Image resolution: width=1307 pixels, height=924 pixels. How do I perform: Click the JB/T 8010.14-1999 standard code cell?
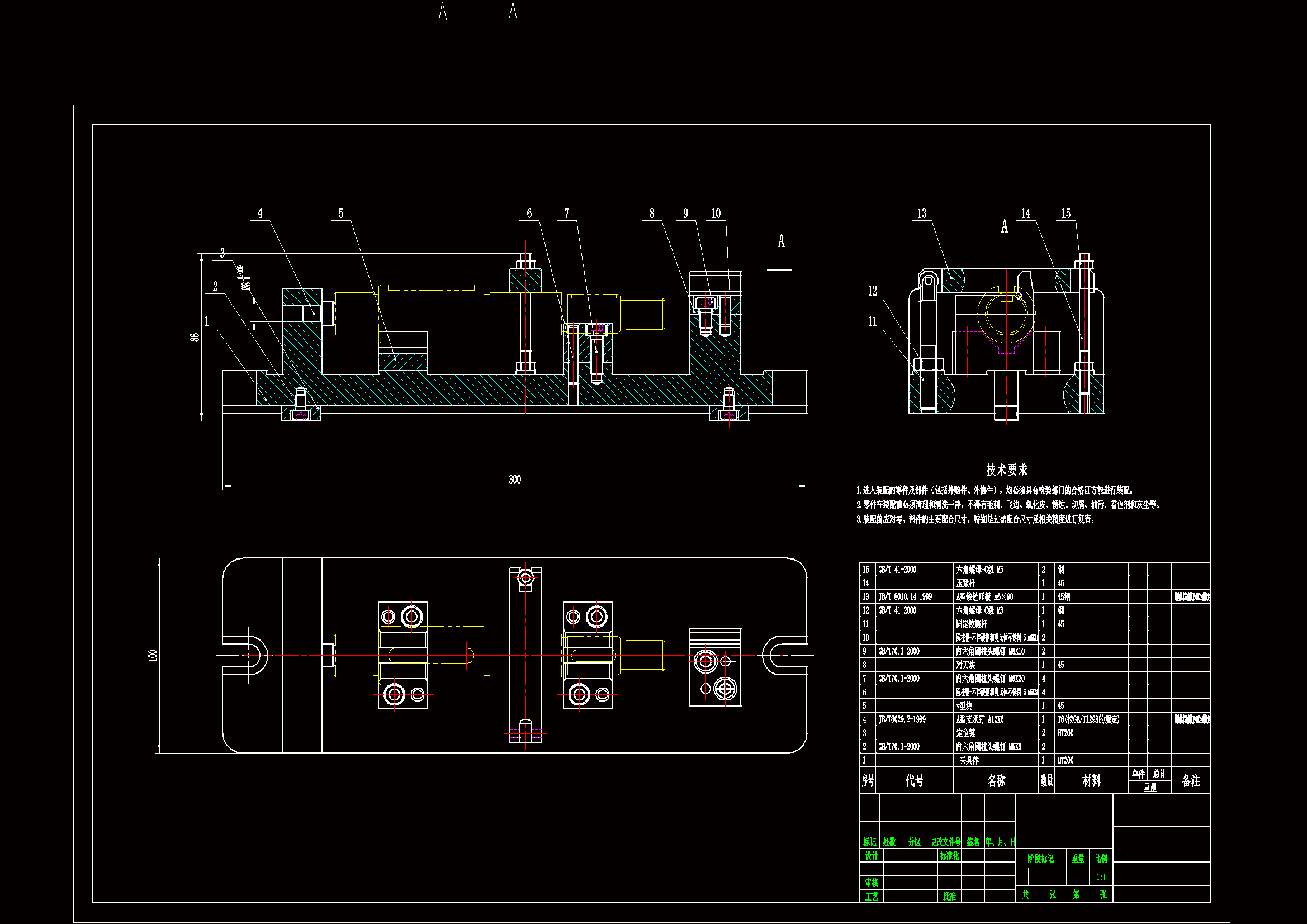click(x=905, y=596)
